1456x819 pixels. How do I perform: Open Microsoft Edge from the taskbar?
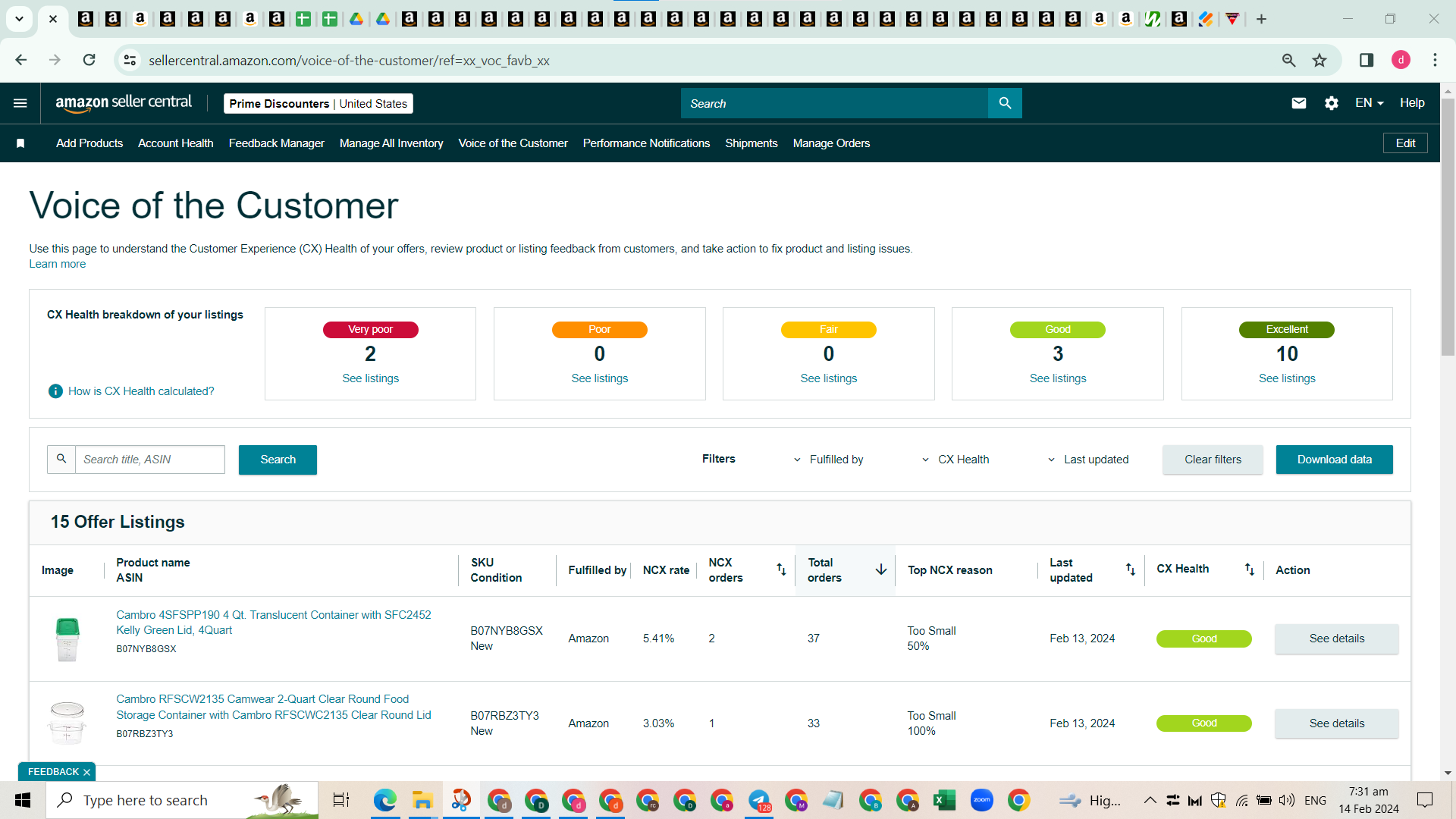pyautogui.click(x=385, y=800)
